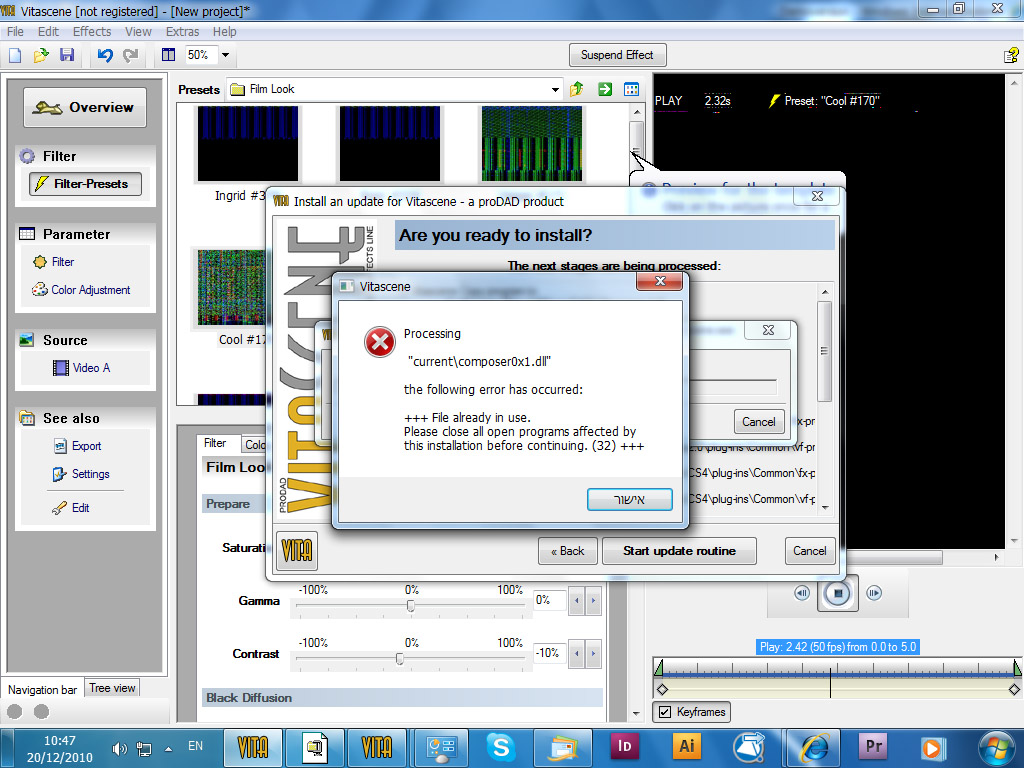Decrease Gamma with left arrow stepper
The height and width of the screenshot is (768, 1024).
[577, 600]
